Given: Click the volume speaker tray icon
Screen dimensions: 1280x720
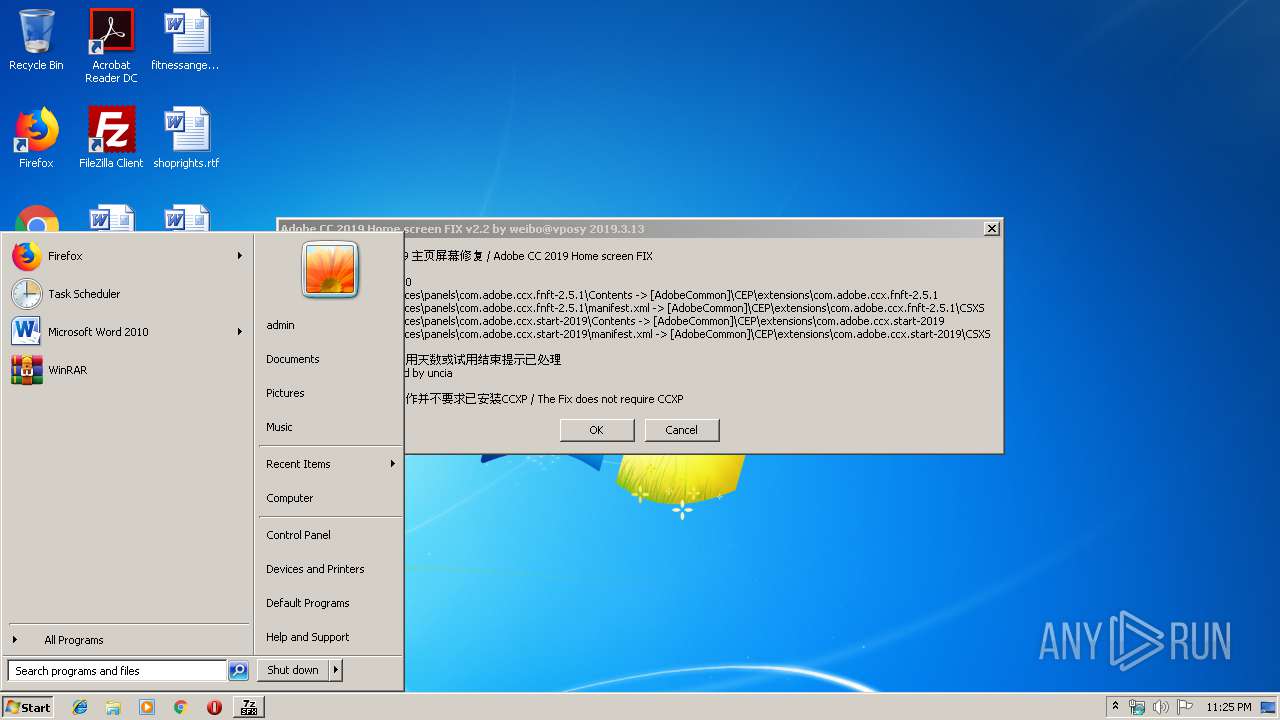Looking at the screenshot, I should click(x=1161, y=707).
